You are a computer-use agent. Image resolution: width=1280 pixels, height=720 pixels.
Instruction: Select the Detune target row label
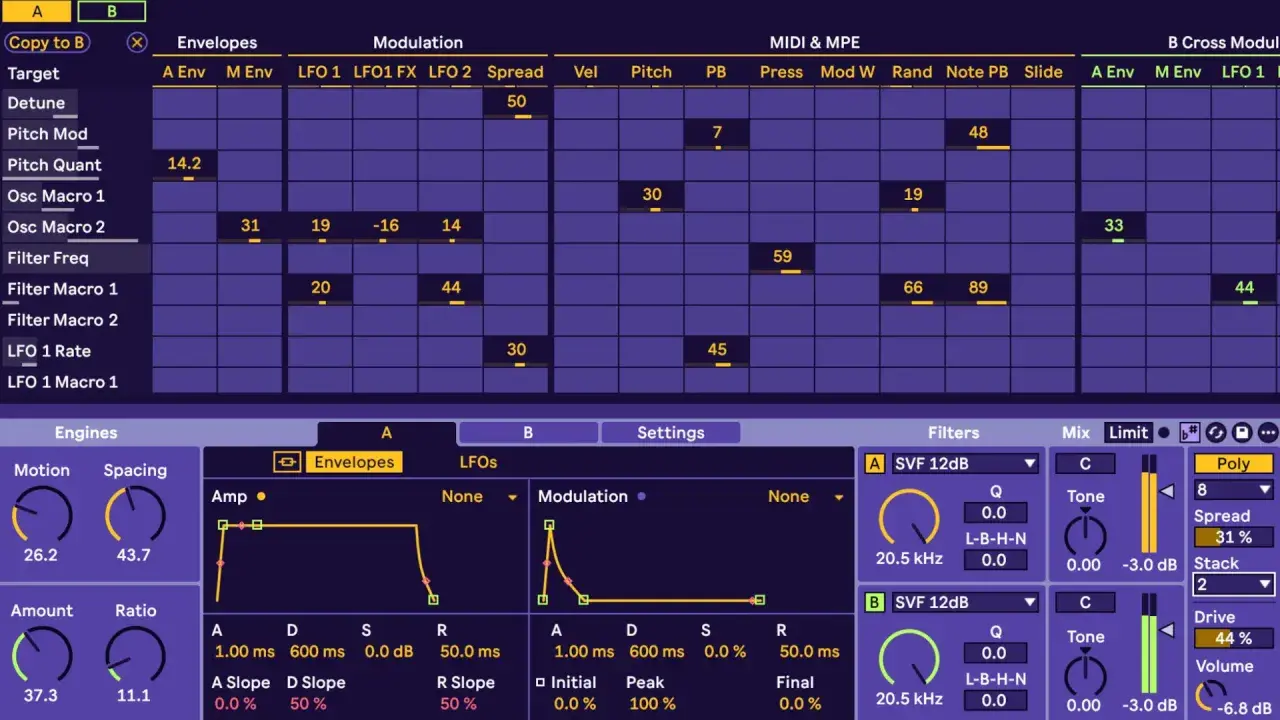click(36, 103)
